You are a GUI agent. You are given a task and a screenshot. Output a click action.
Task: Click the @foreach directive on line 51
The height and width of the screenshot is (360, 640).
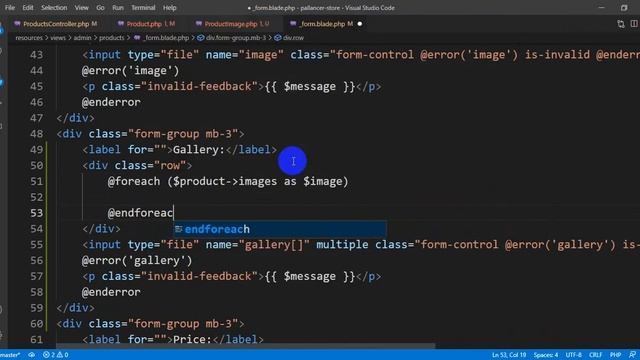134,182
